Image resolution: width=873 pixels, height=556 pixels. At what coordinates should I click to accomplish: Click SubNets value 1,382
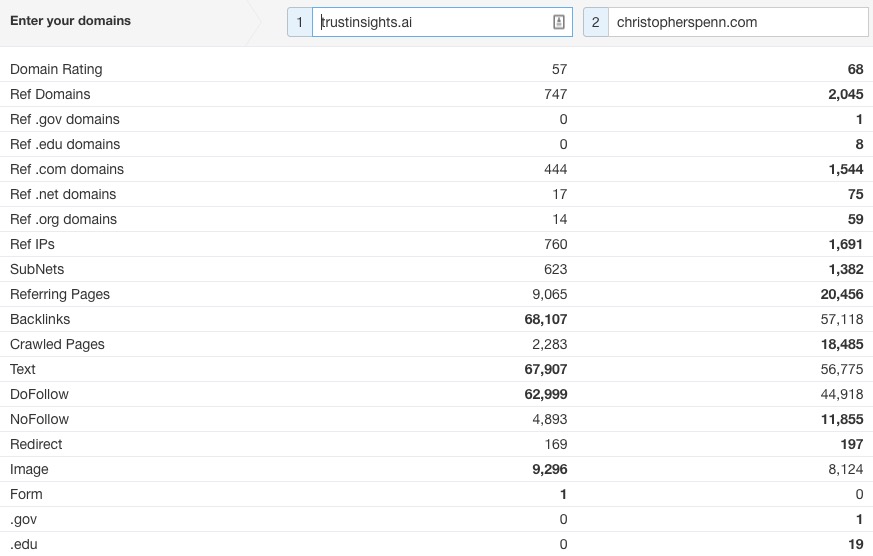(x=846, y=269)
